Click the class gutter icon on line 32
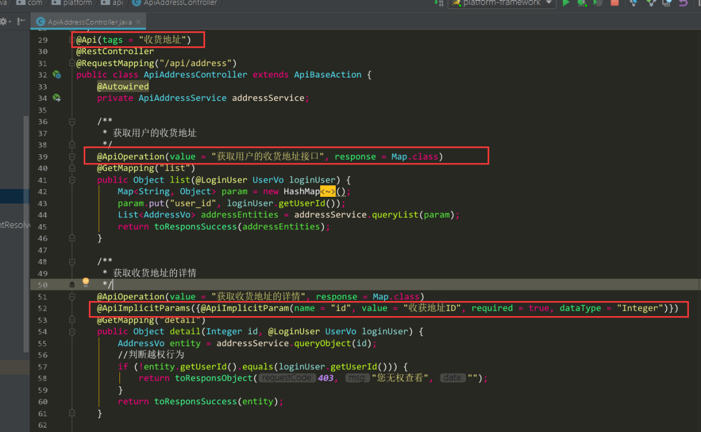 click(x=57, y=74)
